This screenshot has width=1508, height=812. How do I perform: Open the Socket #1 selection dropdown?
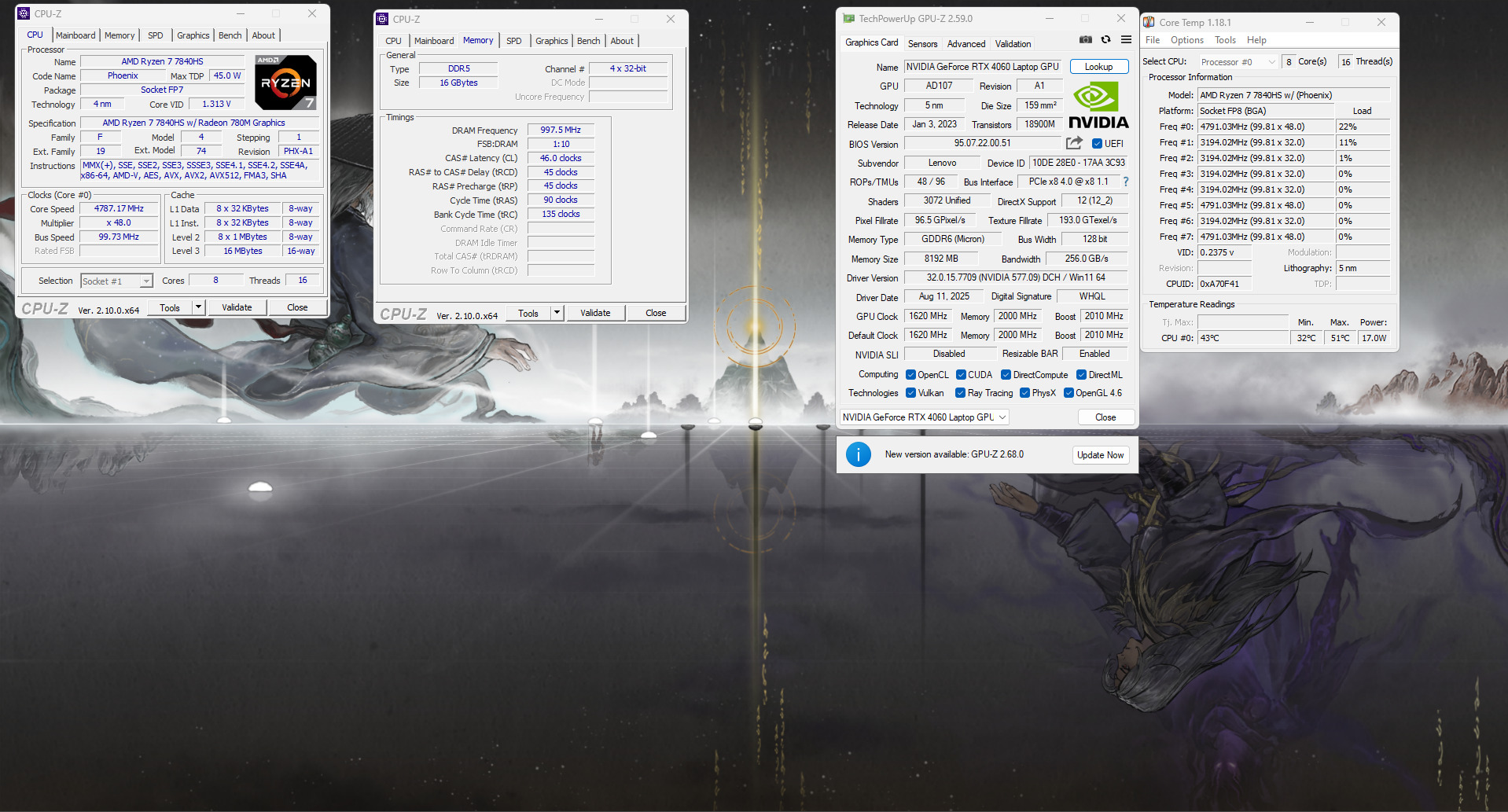click(x=116, y=281)
